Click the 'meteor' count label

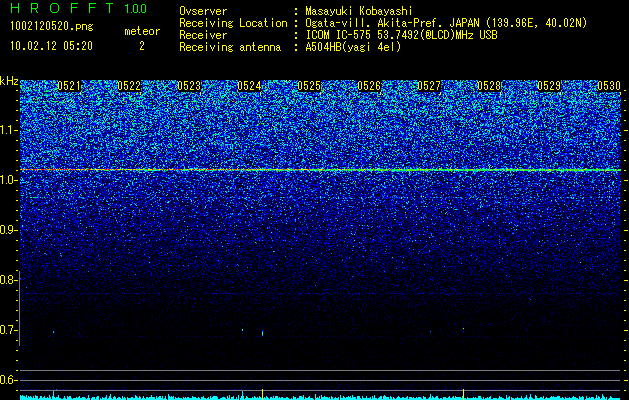click(142, 31)
